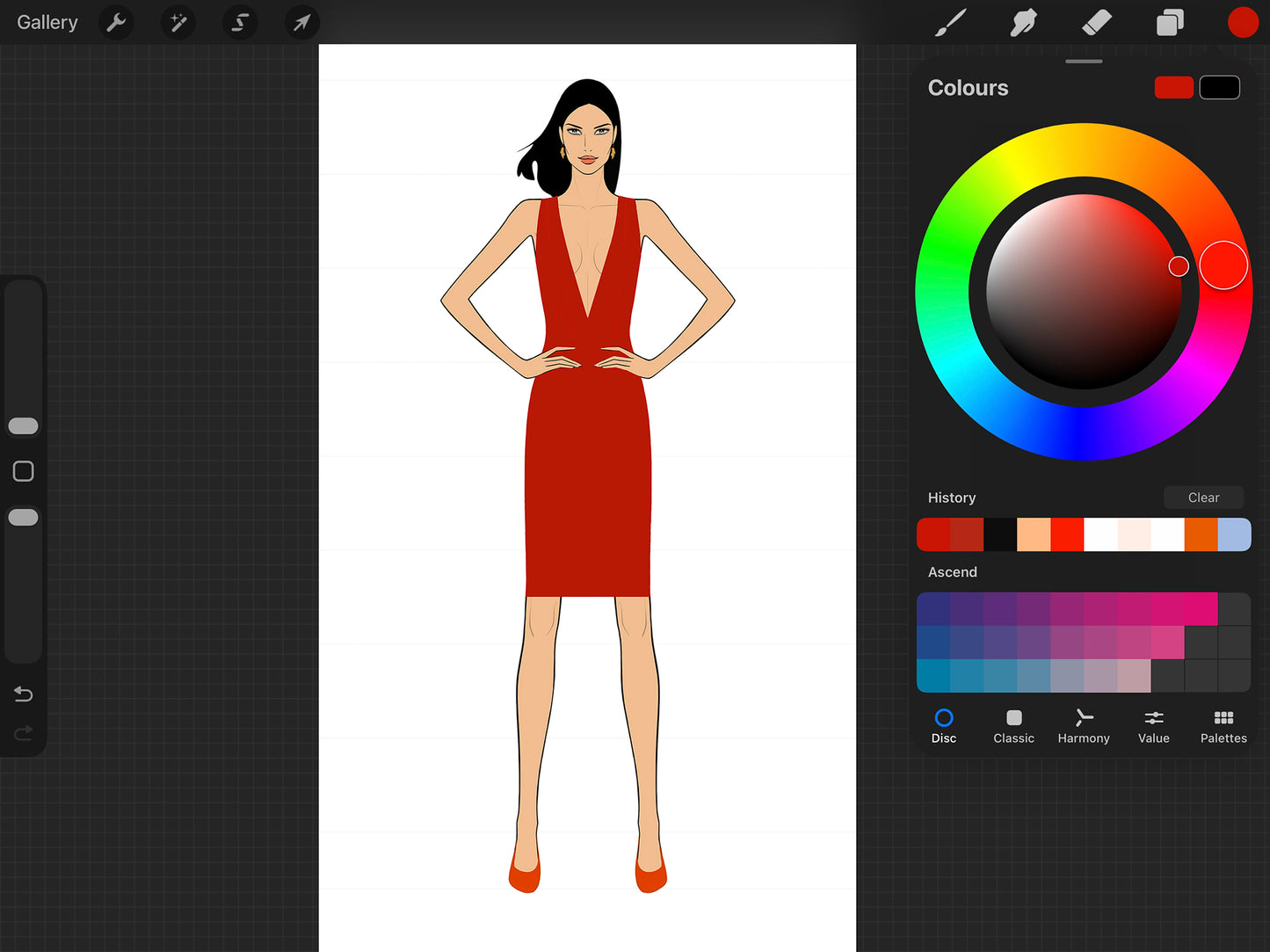Clear the colour history
Screen dimensions: 1270x952
point(1203,498)
